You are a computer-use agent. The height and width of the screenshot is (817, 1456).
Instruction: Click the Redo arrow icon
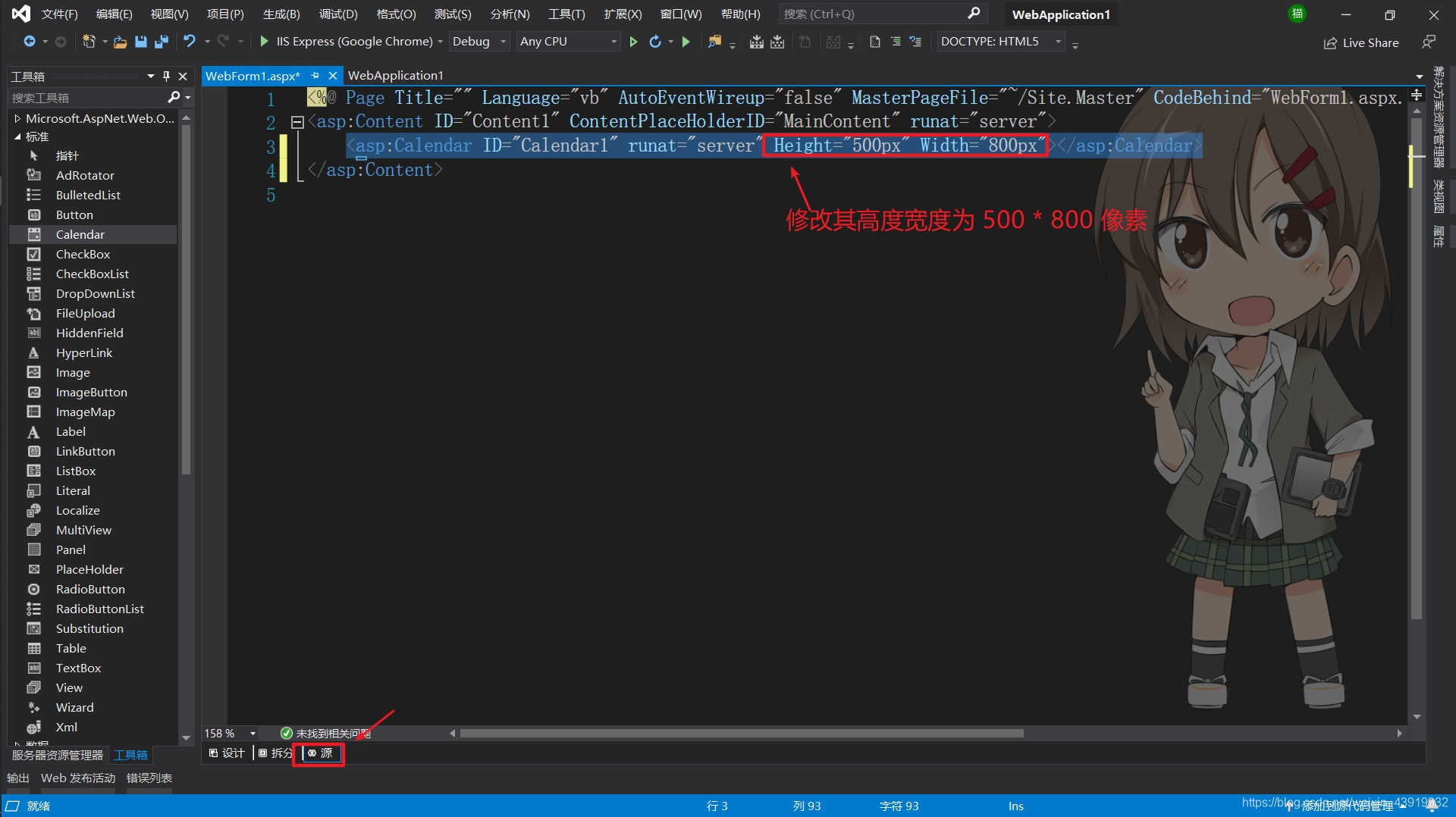coord(223,41)
